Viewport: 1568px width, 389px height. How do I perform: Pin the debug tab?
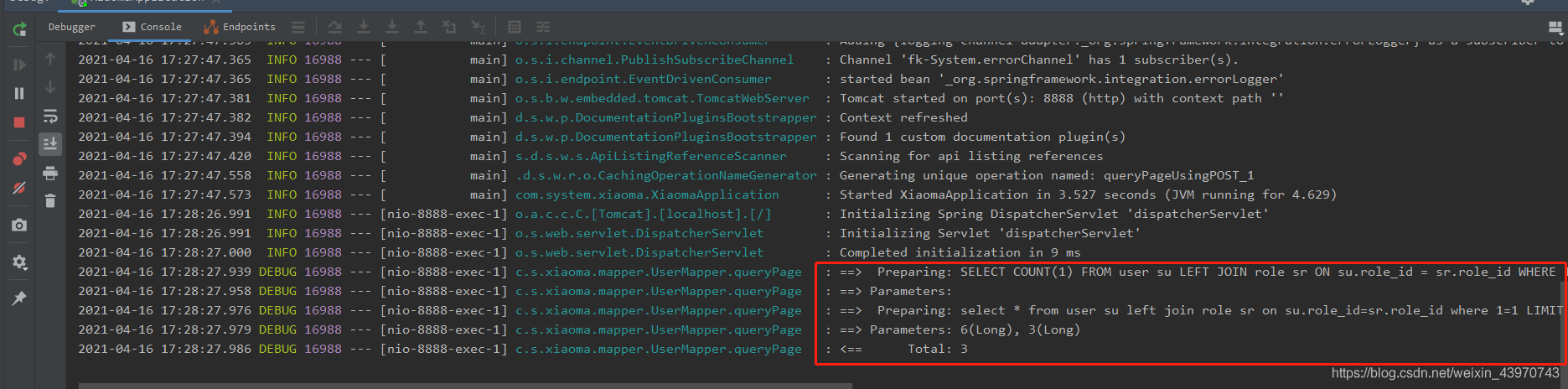coord(19,298)
